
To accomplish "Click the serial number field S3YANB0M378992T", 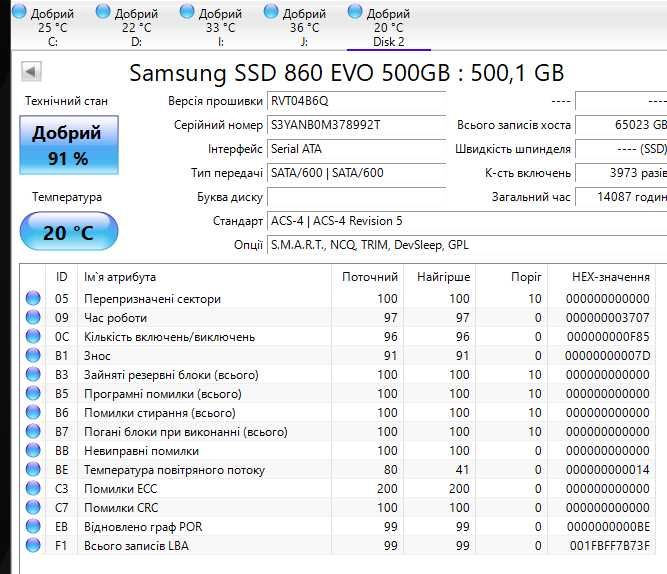I will pos(356,125).
